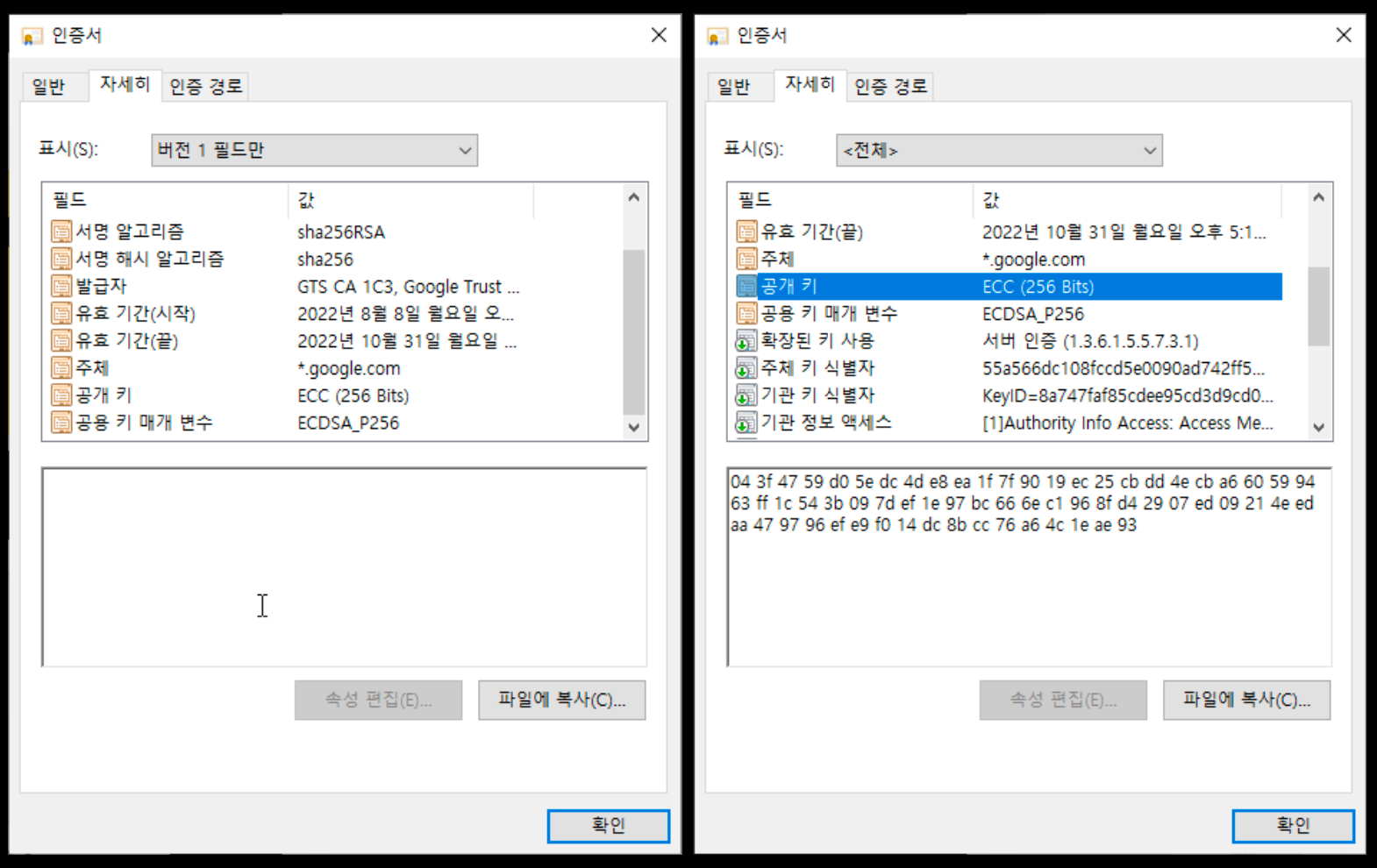Image resolution: width=1377 pixels, height=868 pixels.
Task: Click 필드 column header in left window
Action: point(166,200)
